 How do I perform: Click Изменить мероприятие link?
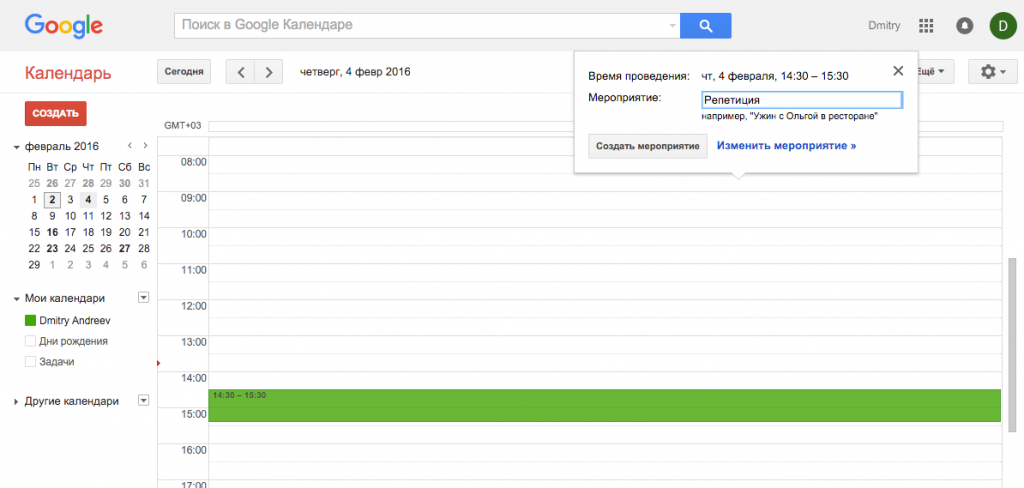tap(786, 146)
